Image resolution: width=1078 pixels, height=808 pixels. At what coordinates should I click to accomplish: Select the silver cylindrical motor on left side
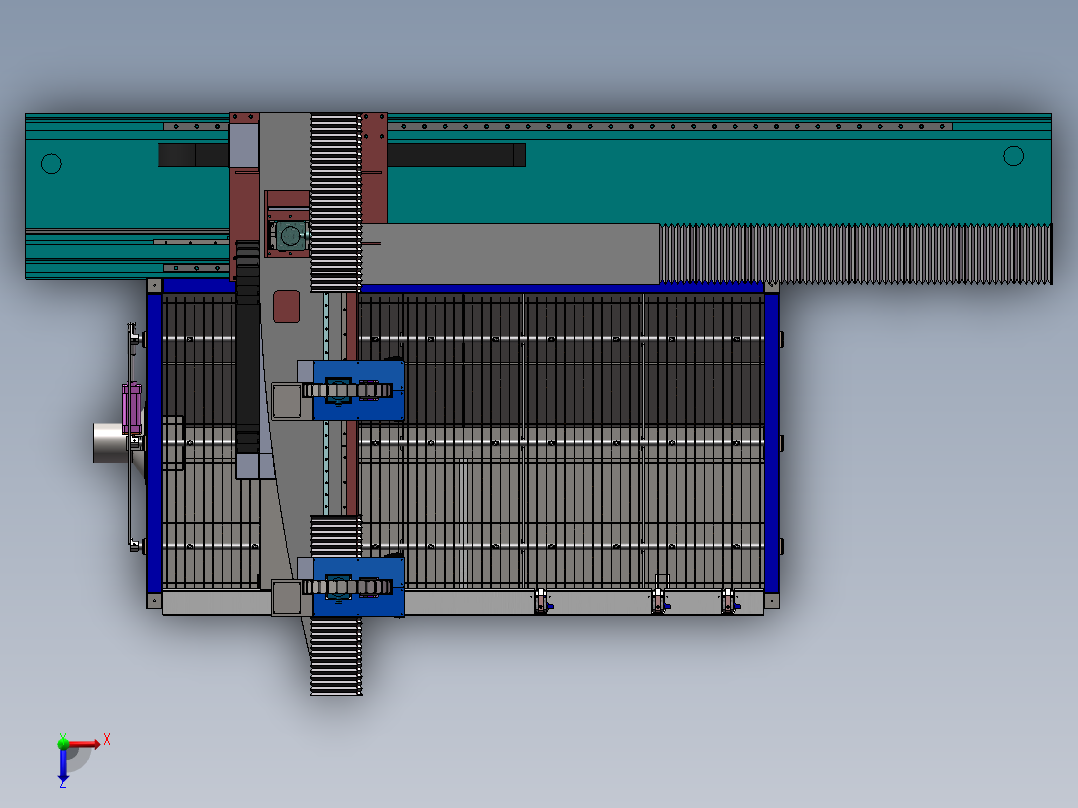tap(111, 443)
